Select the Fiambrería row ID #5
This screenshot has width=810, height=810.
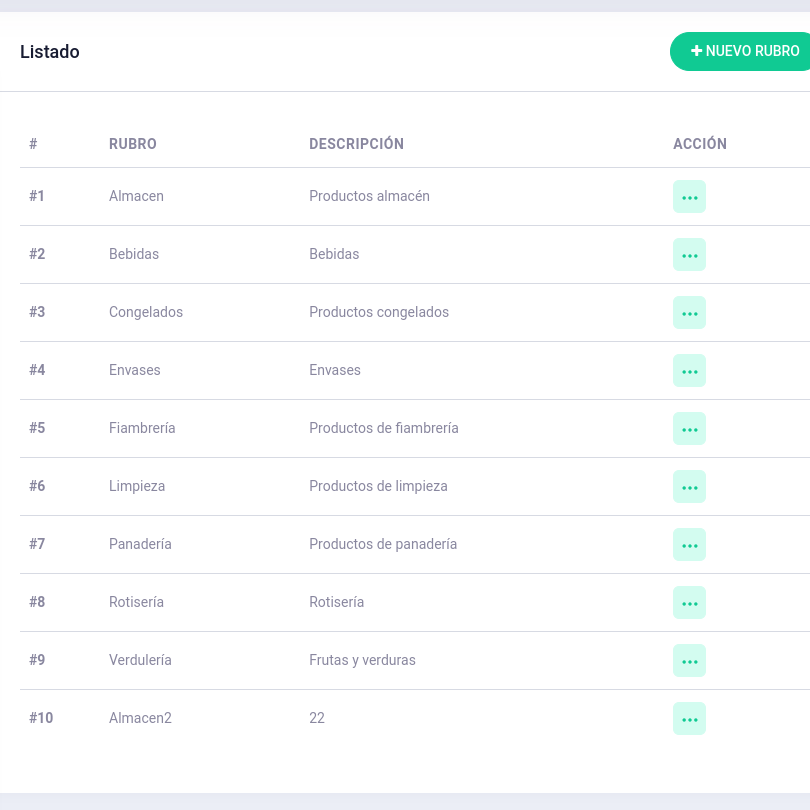(37, 428)
